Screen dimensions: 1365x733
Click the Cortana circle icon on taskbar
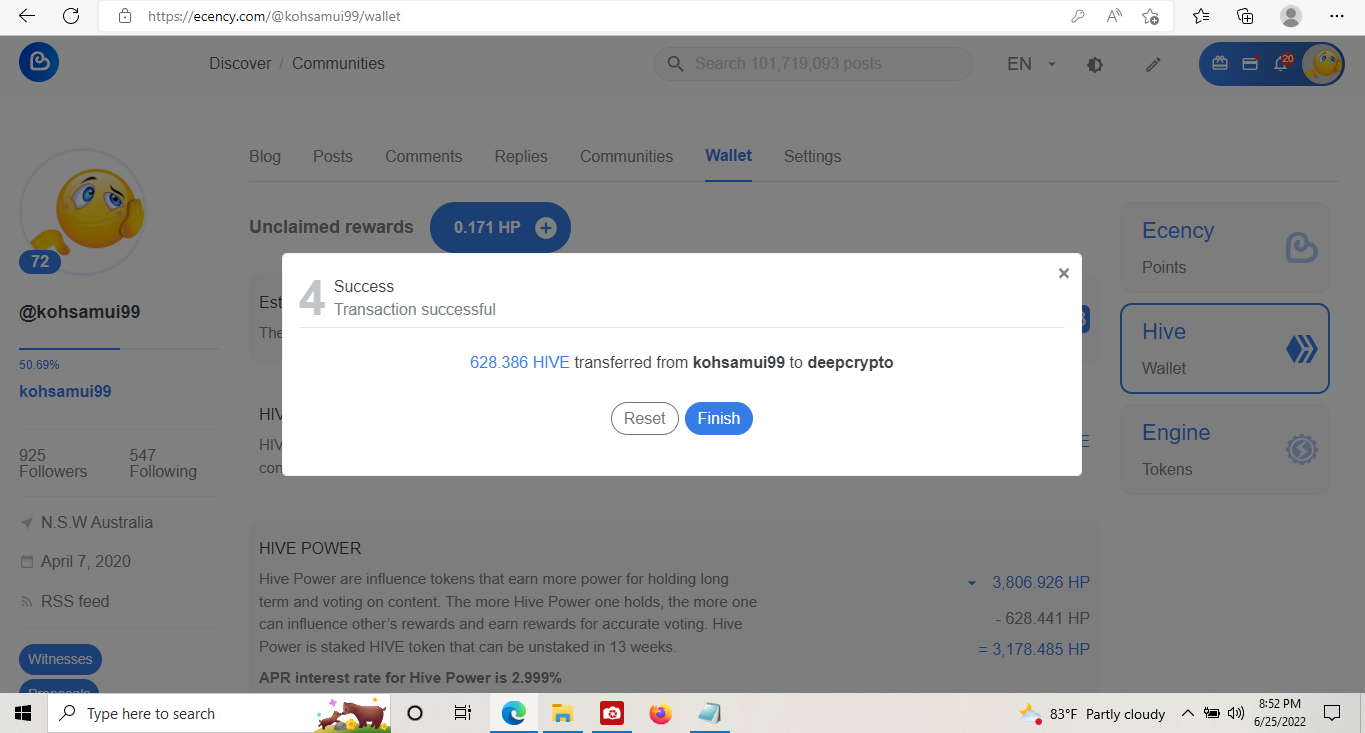(x=415, y=713)
